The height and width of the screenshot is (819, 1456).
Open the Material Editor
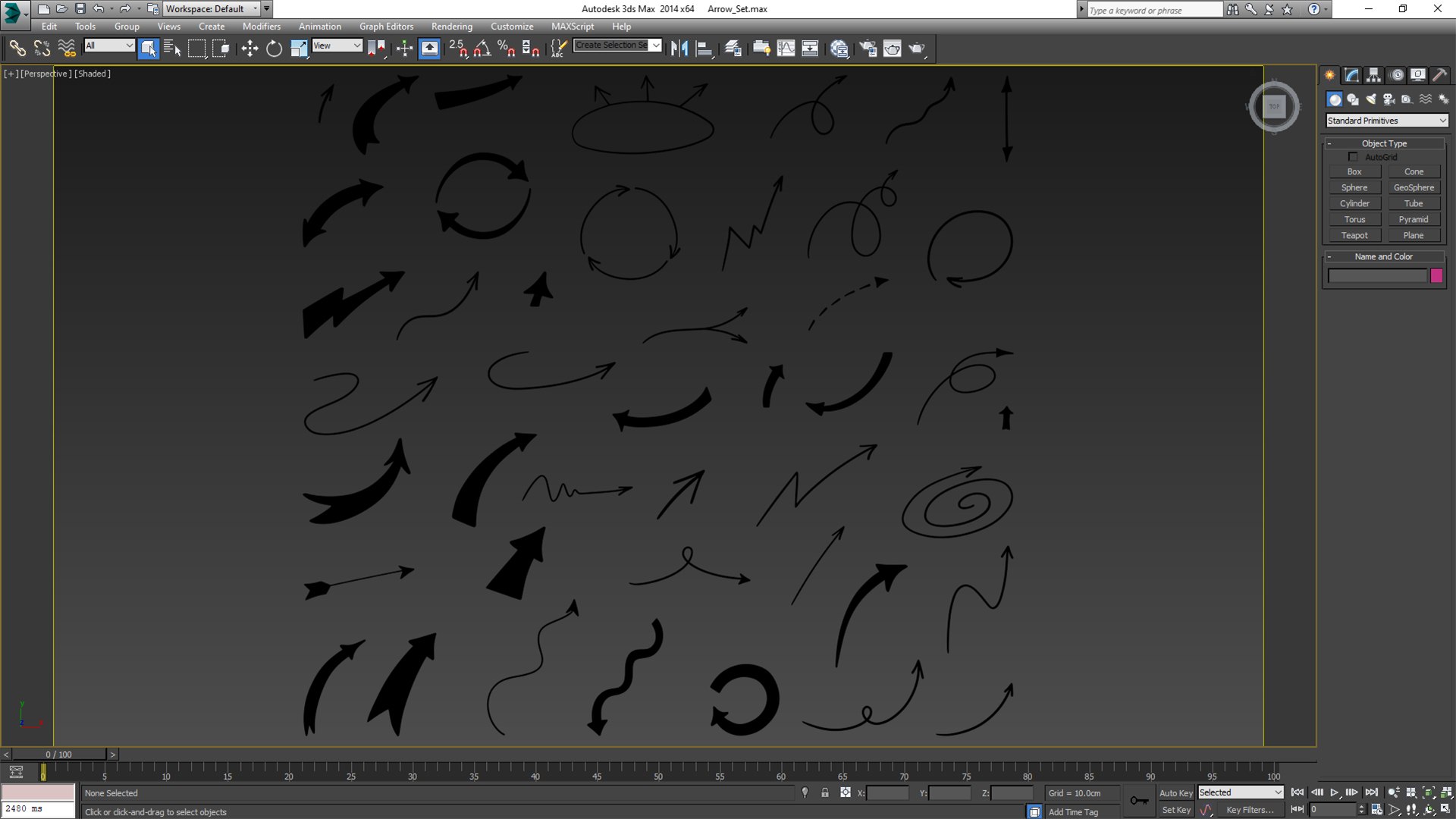pyautogui.click(x=839, y=49)
